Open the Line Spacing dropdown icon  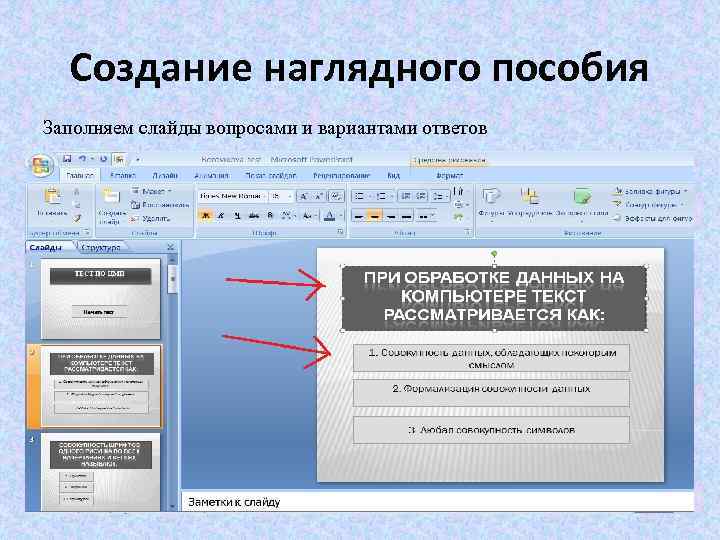coord(439,196)
